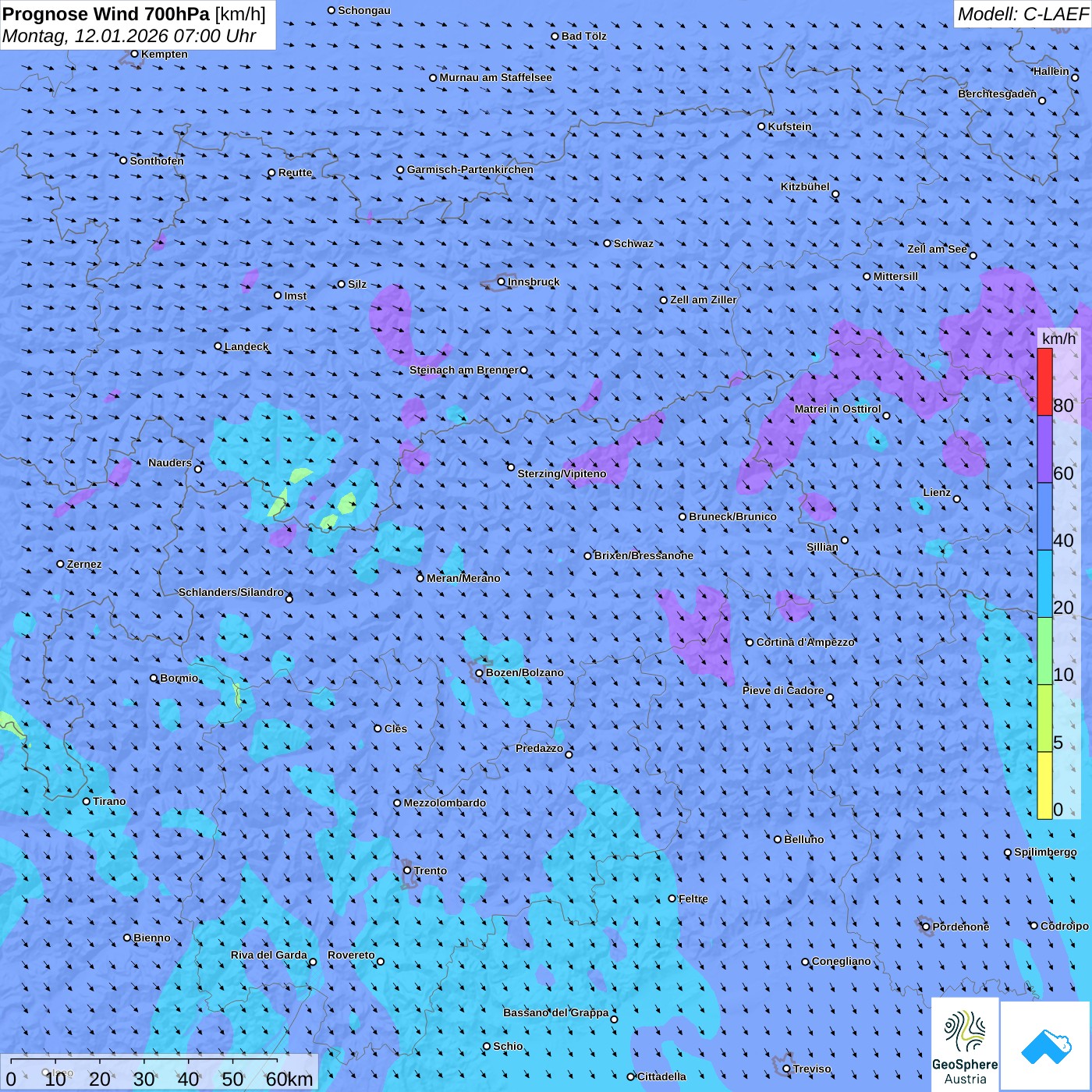Click the 'Cittadella' label
Viewport: 1092px width, 1092px height.
click(662, 1076)
